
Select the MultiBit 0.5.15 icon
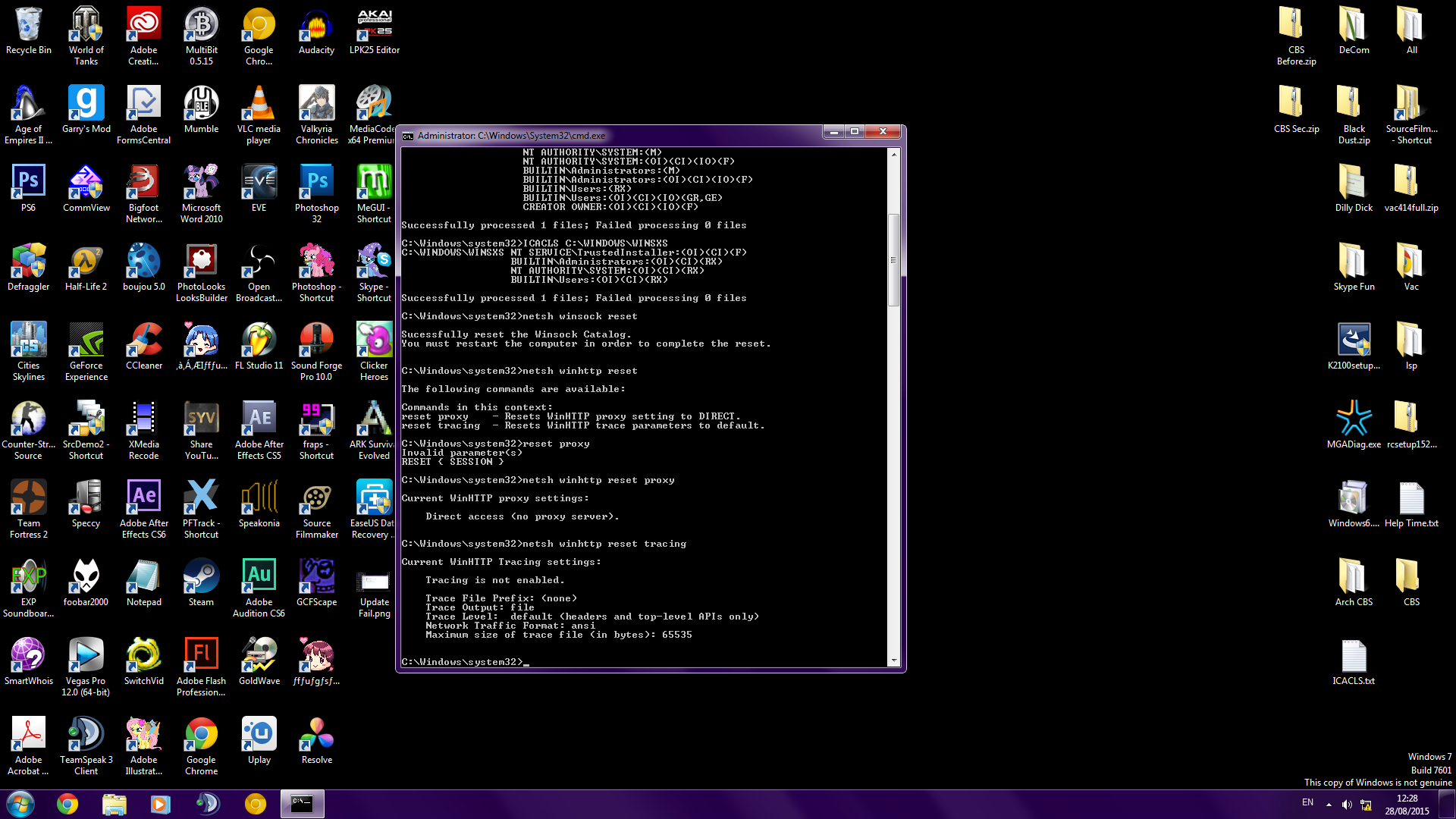point(201,36)
